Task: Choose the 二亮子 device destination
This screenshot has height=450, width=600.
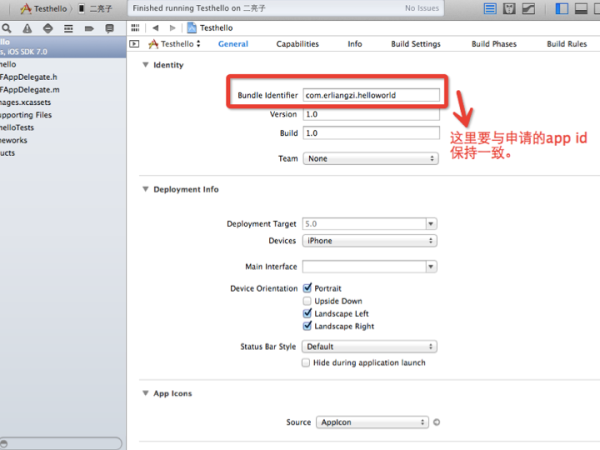Action: [96, 8]
